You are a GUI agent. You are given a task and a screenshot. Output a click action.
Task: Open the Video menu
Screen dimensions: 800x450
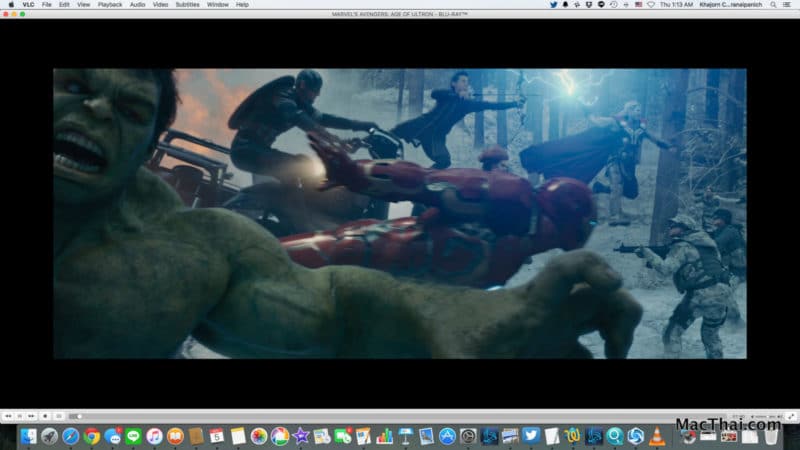click(160, 5)
